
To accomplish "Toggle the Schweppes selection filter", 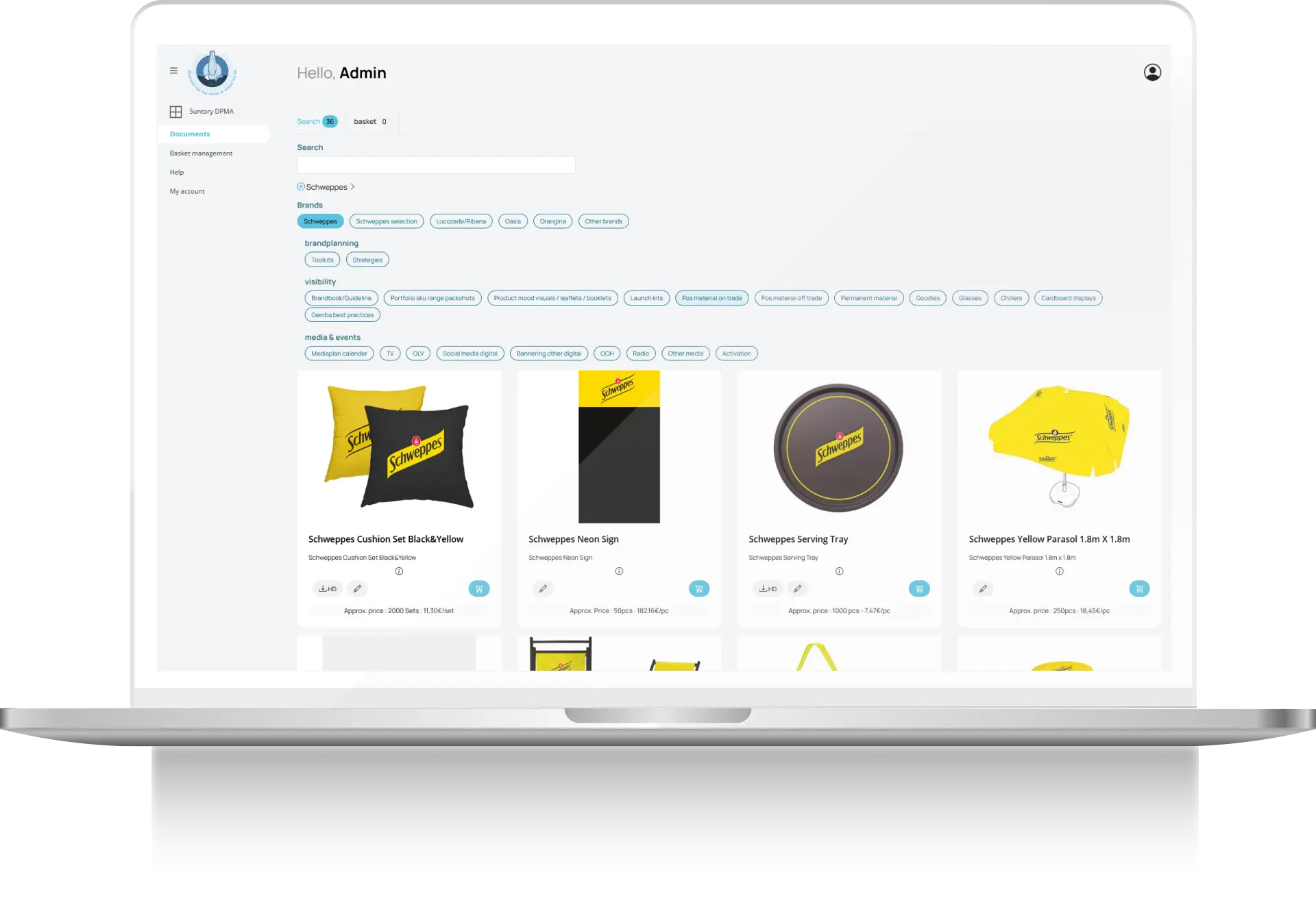I will [387, 221].
